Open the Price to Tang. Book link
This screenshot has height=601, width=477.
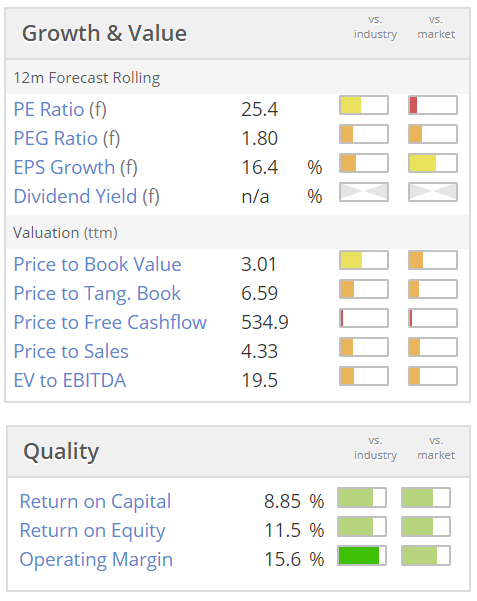coord(97,293)
